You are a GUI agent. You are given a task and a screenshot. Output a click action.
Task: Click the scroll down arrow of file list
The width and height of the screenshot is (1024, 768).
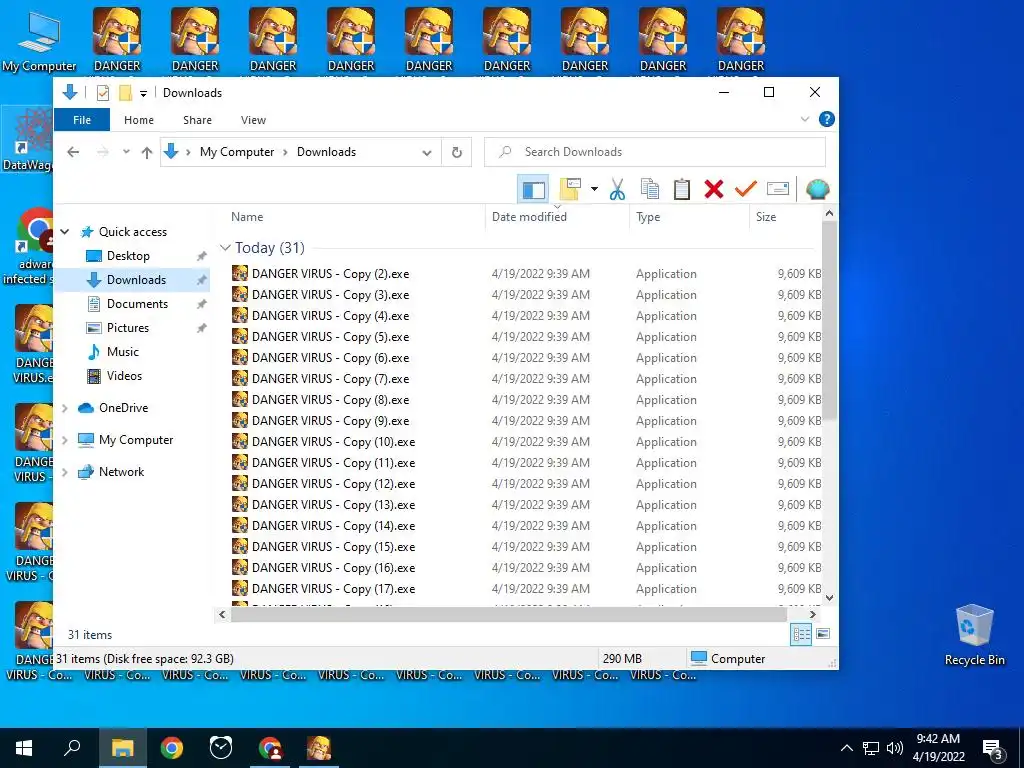829,598
